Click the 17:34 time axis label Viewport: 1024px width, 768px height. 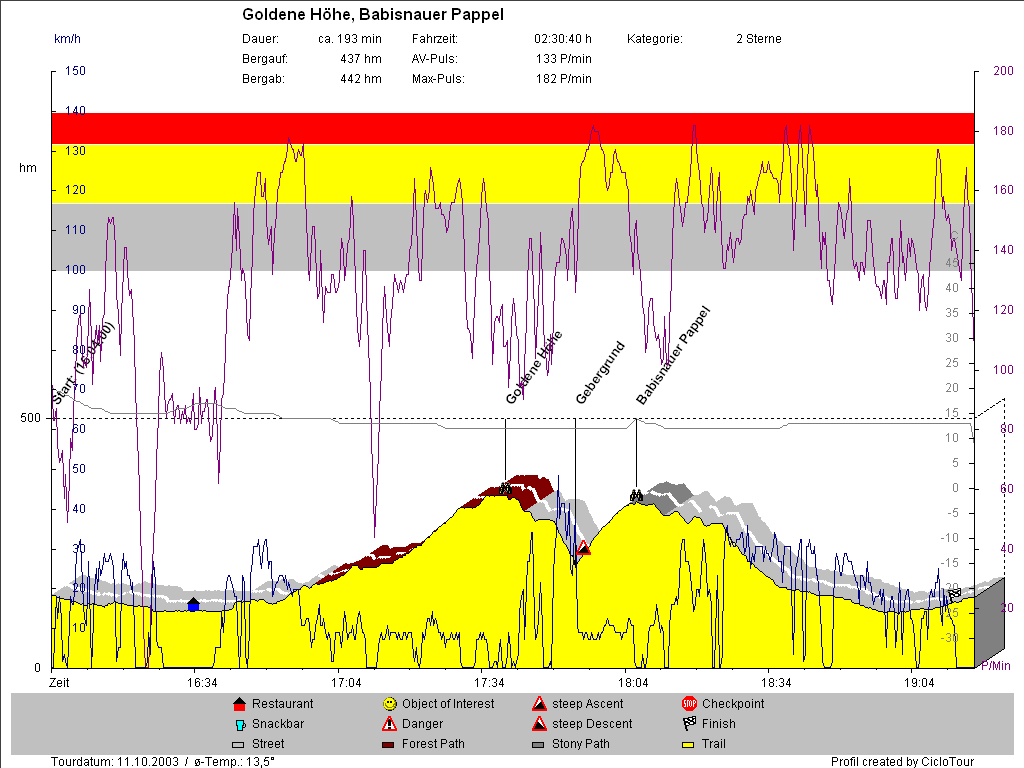pos(489,683)
